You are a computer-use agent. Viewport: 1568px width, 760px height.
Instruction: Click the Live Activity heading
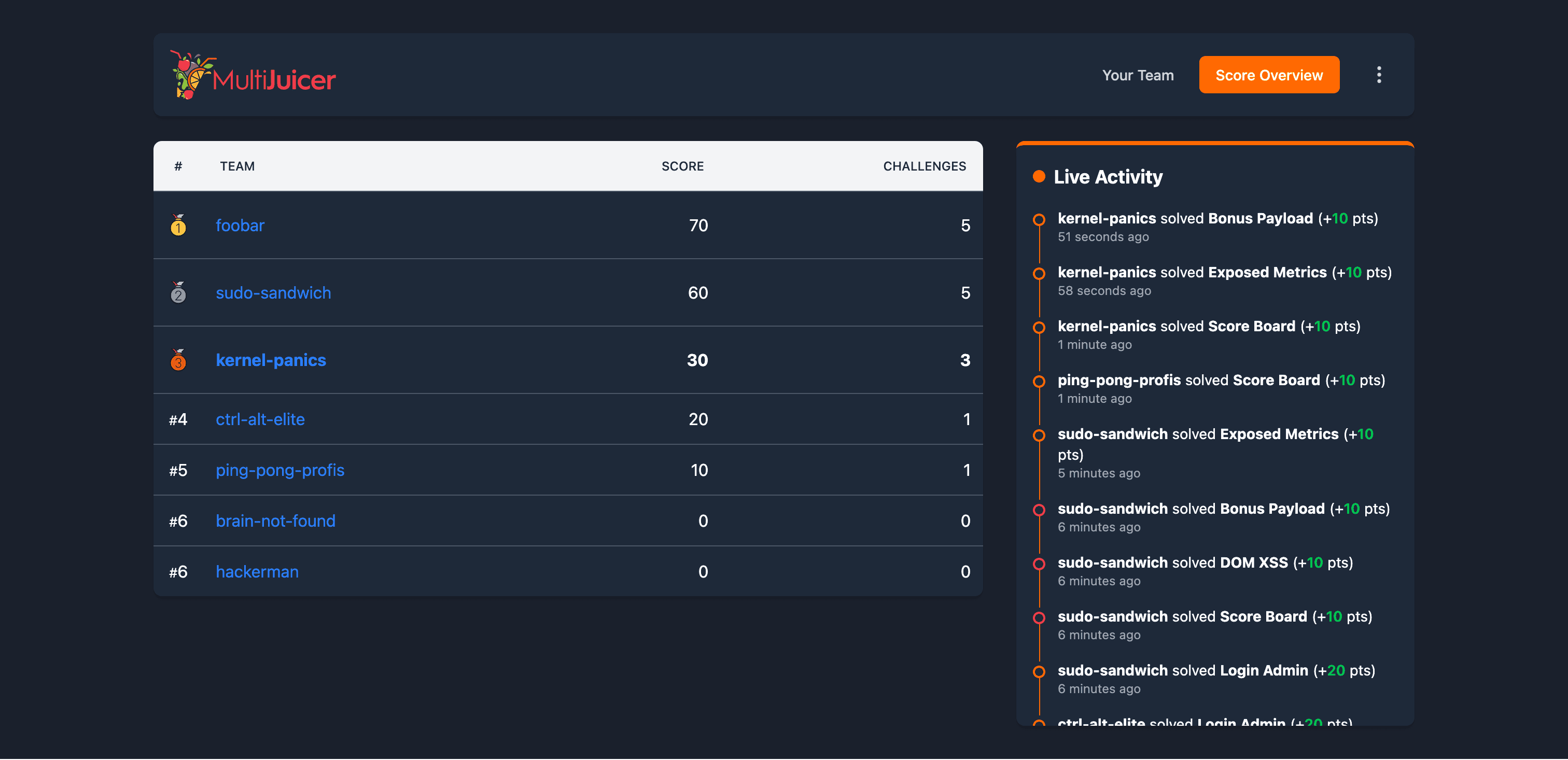1108,176
